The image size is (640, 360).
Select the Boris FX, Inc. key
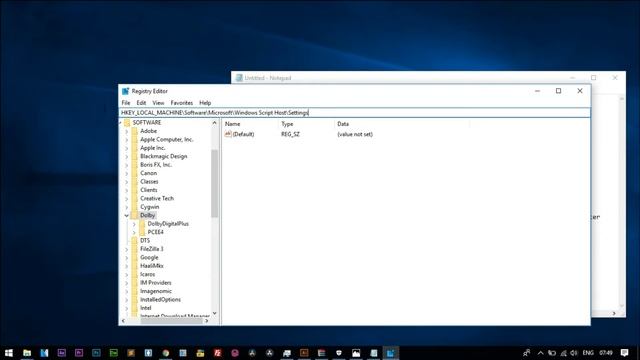coord(156,164)
